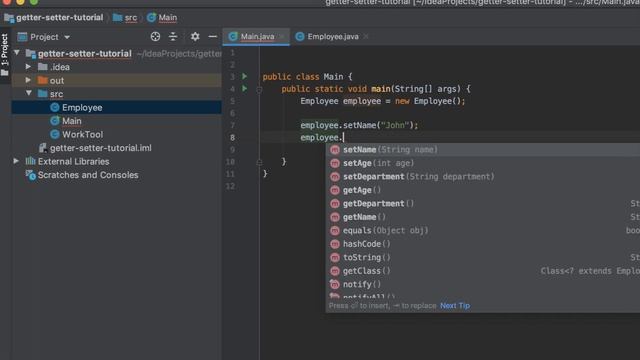This screenshot has width=640, height=360.
Task: Click getter-setter-tutorial breadcrumb in navigation bar
Action: click(60, 18)
